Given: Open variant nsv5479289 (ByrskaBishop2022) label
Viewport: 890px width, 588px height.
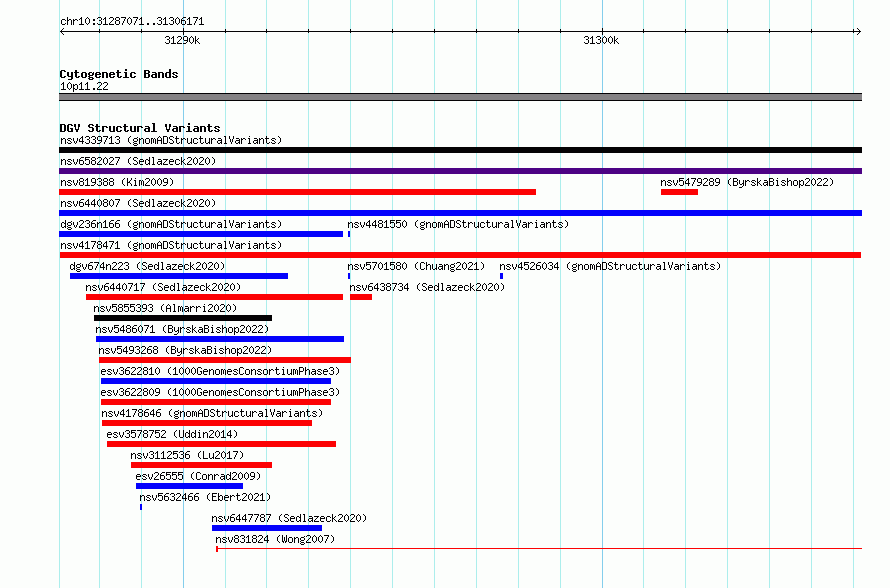Looking at the screenshot, I should click(747, 182).
